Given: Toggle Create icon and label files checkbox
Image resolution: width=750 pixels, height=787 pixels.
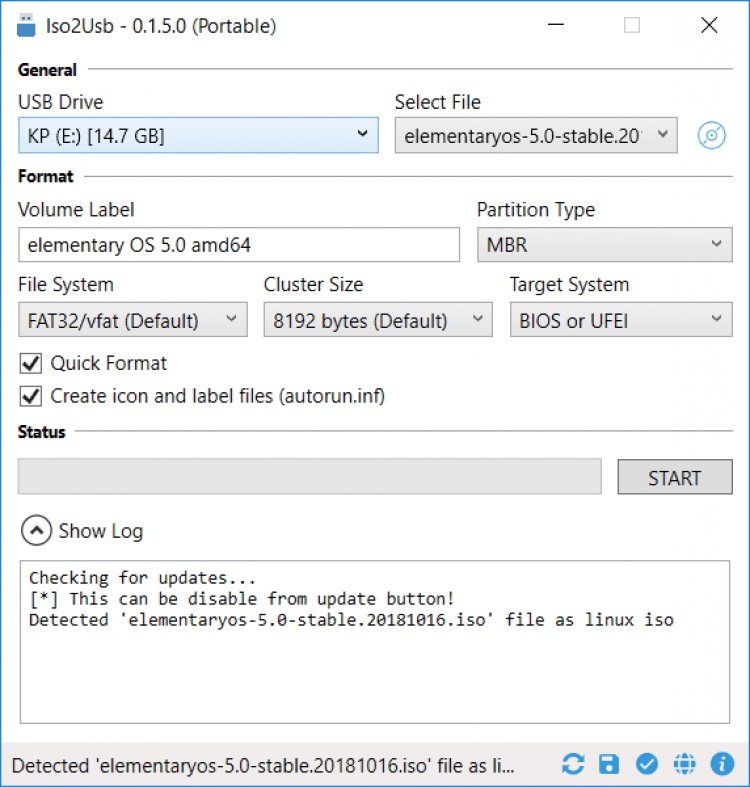Looking at the screenshot, I should [30, 397].
